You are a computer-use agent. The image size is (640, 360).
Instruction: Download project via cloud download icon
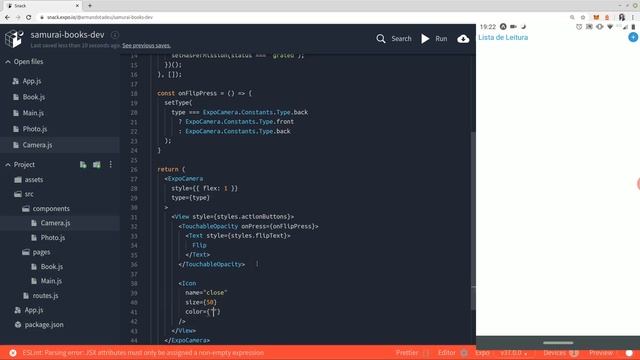click(463, 39)
